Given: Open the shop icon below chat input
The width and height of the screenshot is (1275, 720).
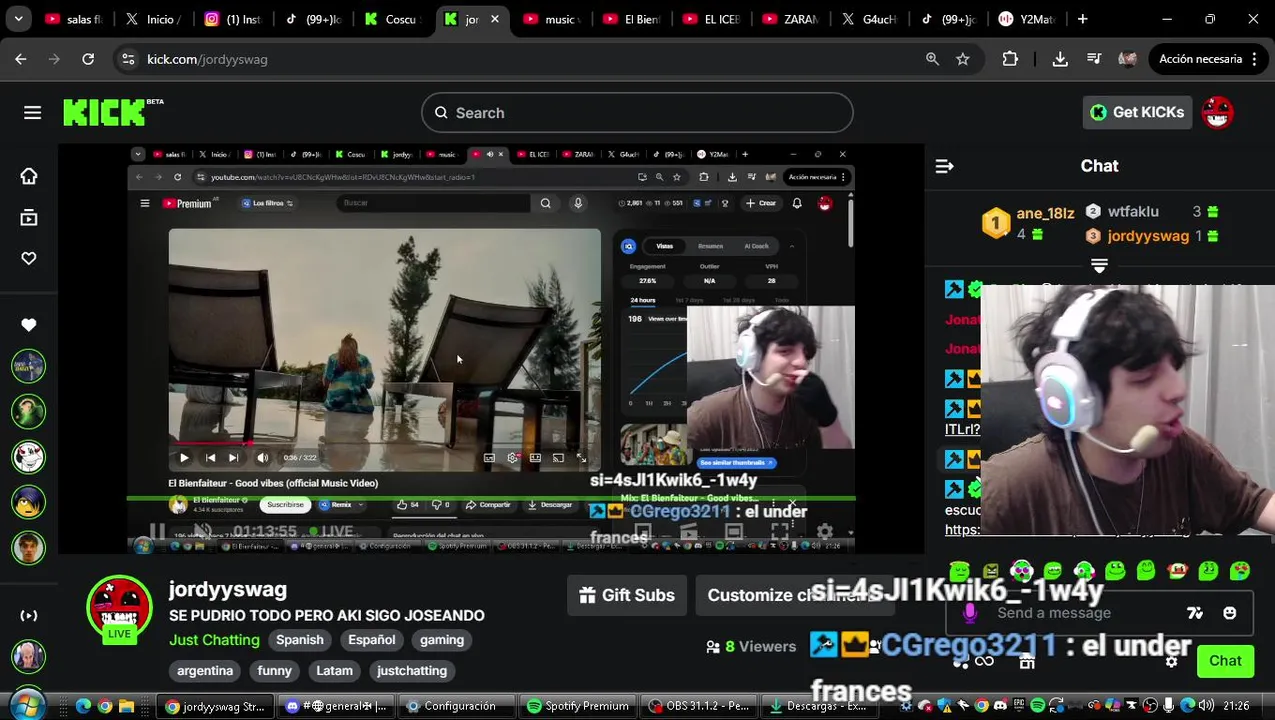Looking at the screenshot, I should pyautogui.click(x=1026, y=661).
